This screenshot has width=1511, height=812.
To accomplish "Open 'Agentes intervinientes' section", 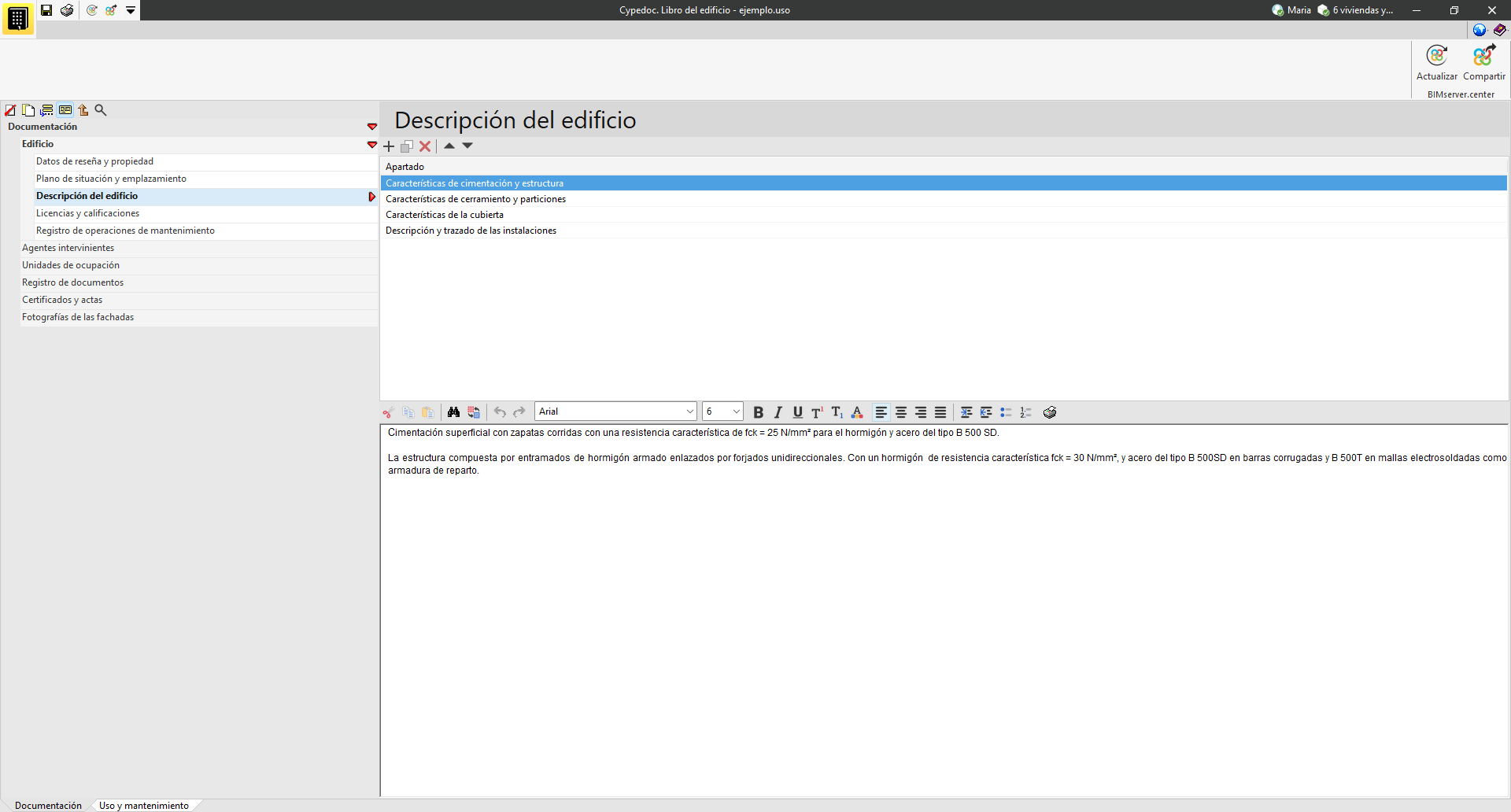I will (199, 248).
